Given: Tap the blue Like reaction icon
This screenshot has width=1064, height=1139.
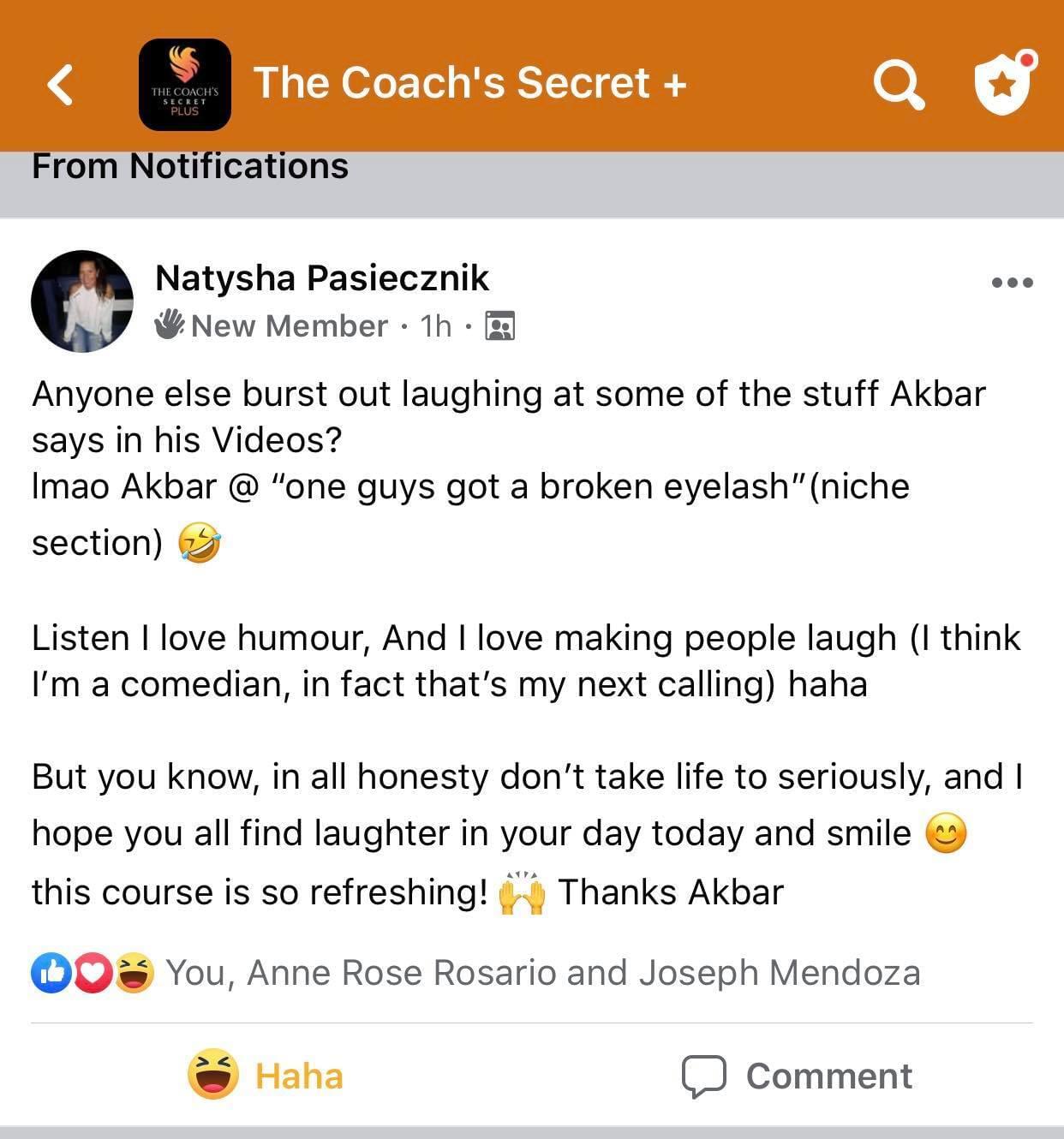Looking at the screenshot, I should pyautogui.click(x=51, y=973).
